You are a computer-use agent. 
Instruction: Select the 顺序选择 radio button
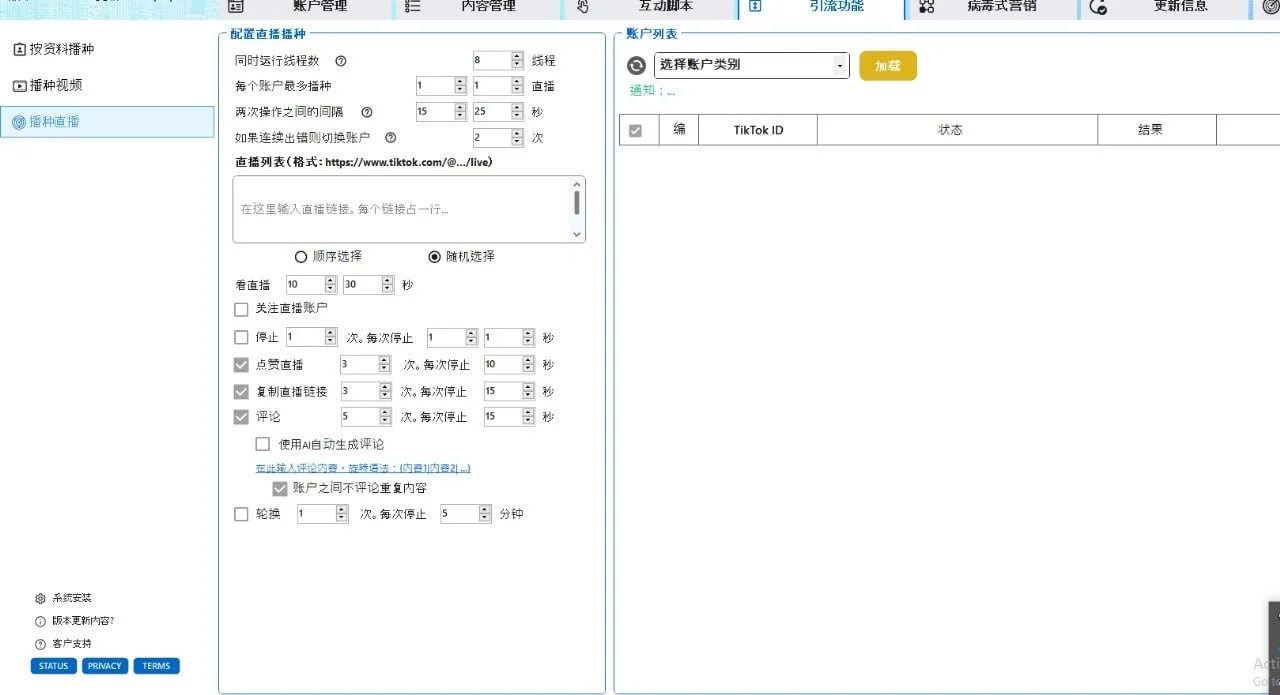tap(301, 256)
